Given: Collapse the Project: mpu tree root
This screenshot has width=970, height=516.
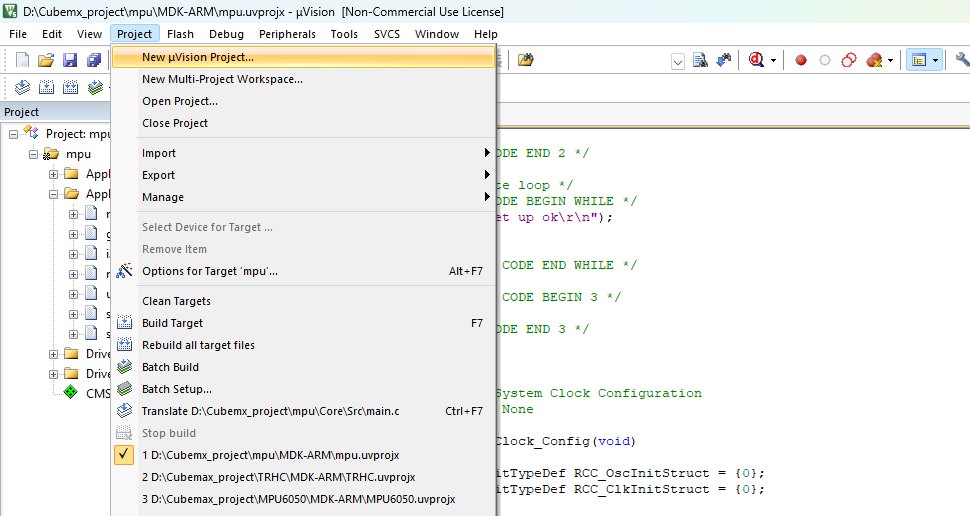Looking at the screenshot, I should (13, 134).
